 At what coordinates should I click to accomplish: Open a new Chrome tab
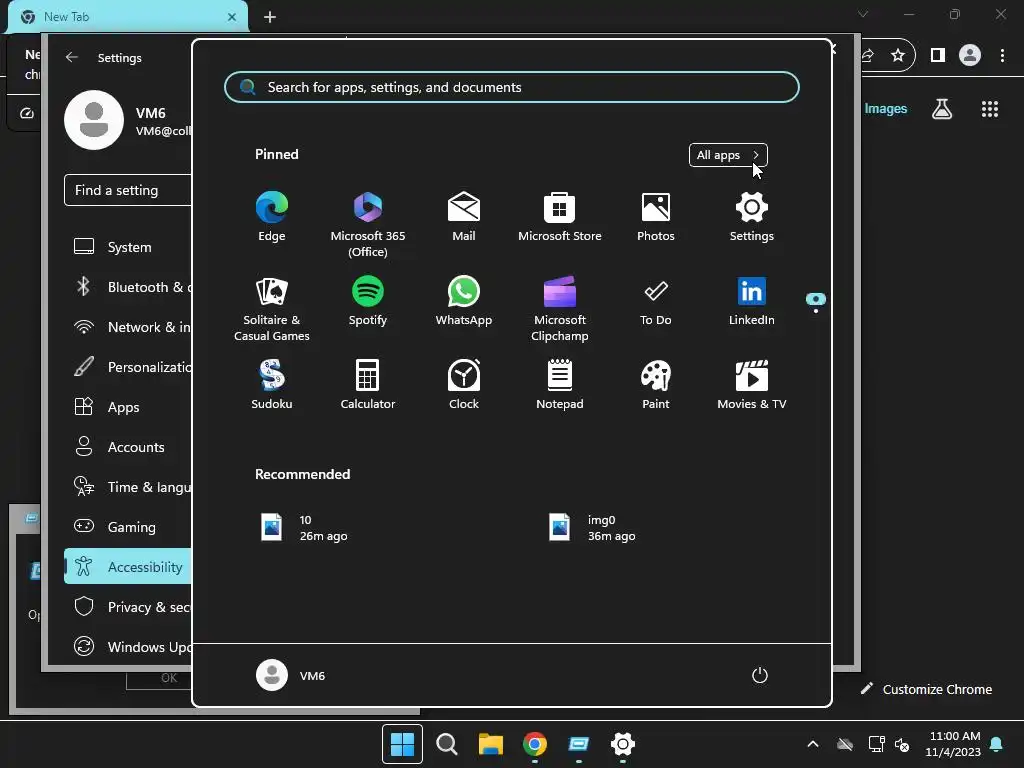(270, 17)
